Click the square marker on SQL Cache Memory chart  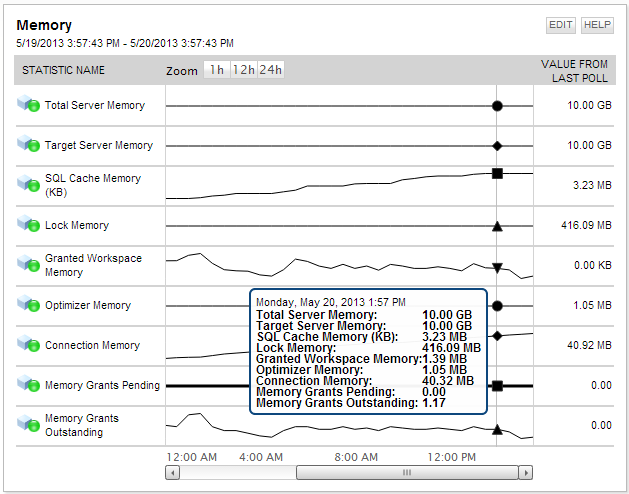tap(497, 173)
